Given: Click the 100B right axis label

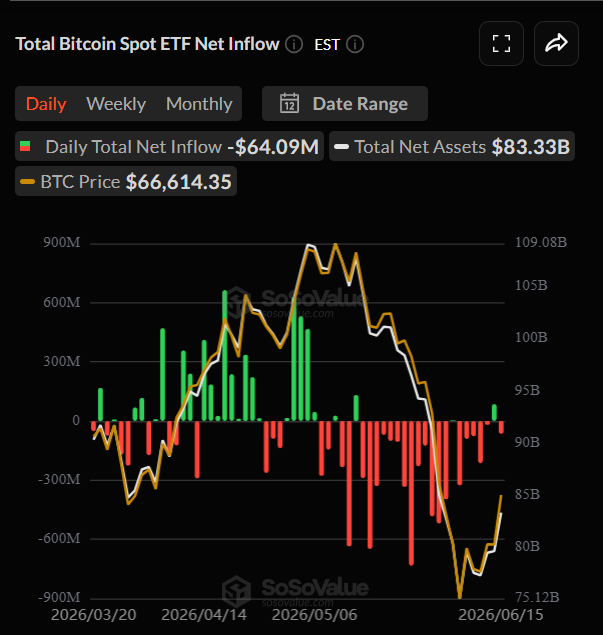Looking at the screenshot, I should pos(531,337).
